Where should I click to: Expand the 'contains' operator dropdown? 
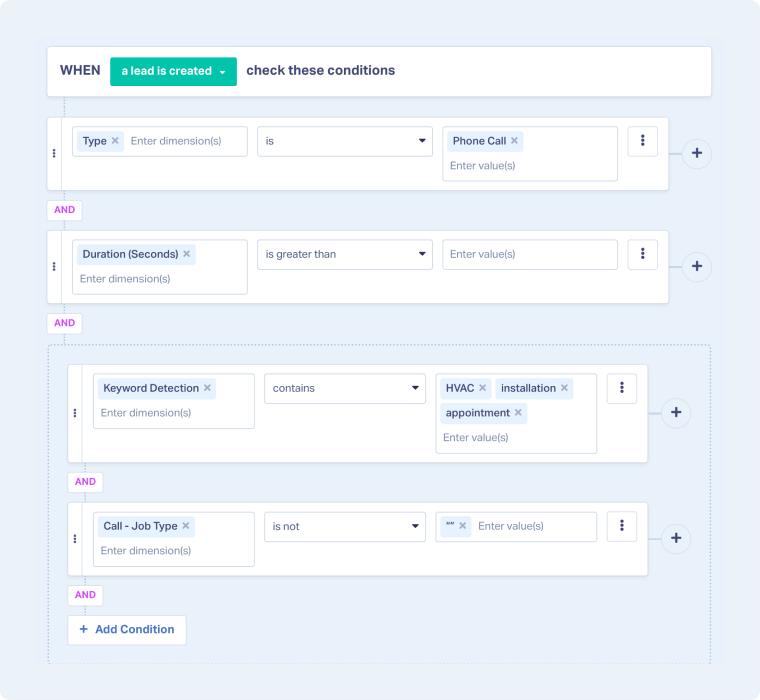(344, 388)
